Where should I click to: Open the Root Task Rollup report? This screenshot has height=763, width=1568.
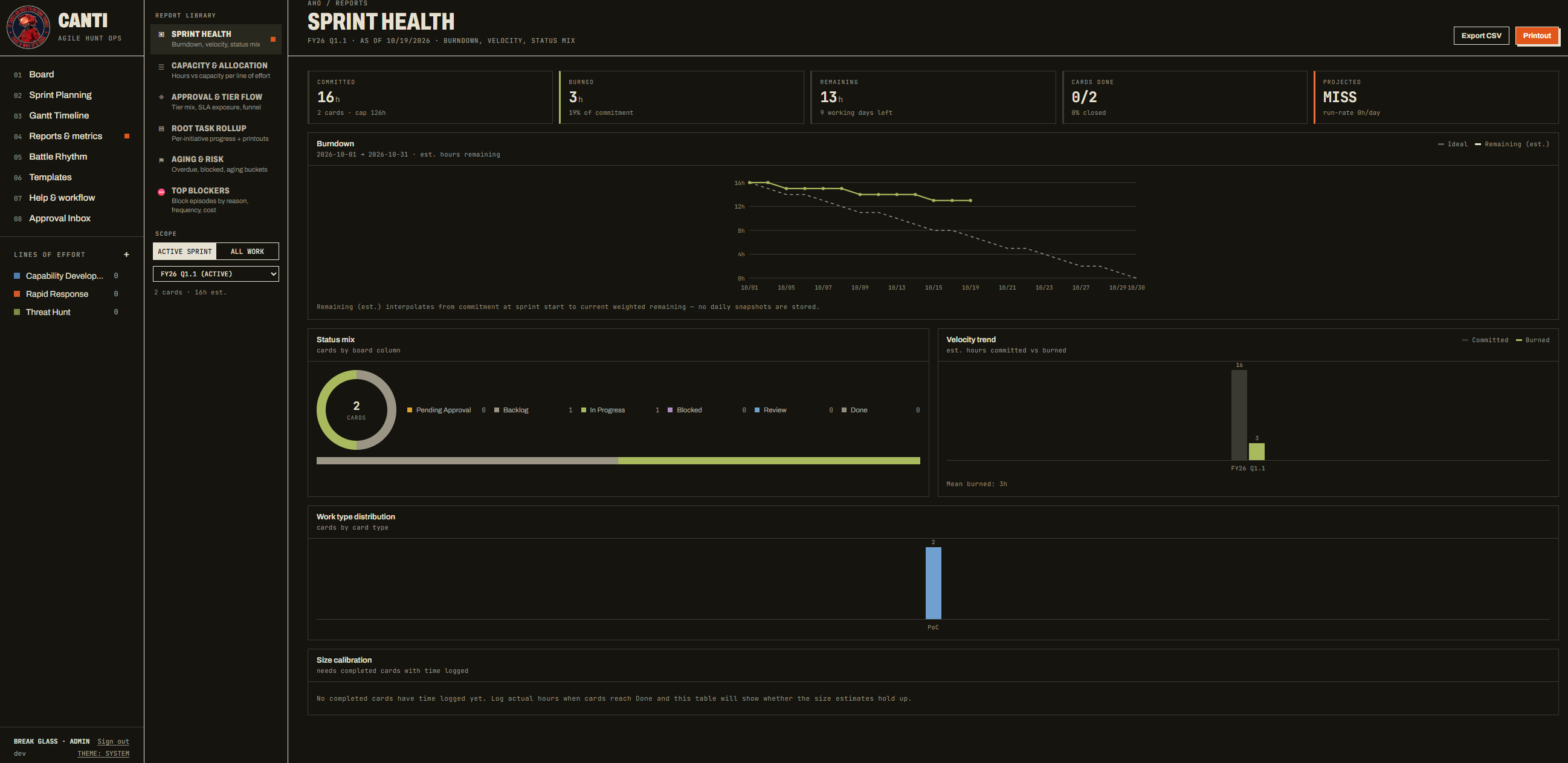click(x=216, y=134)
